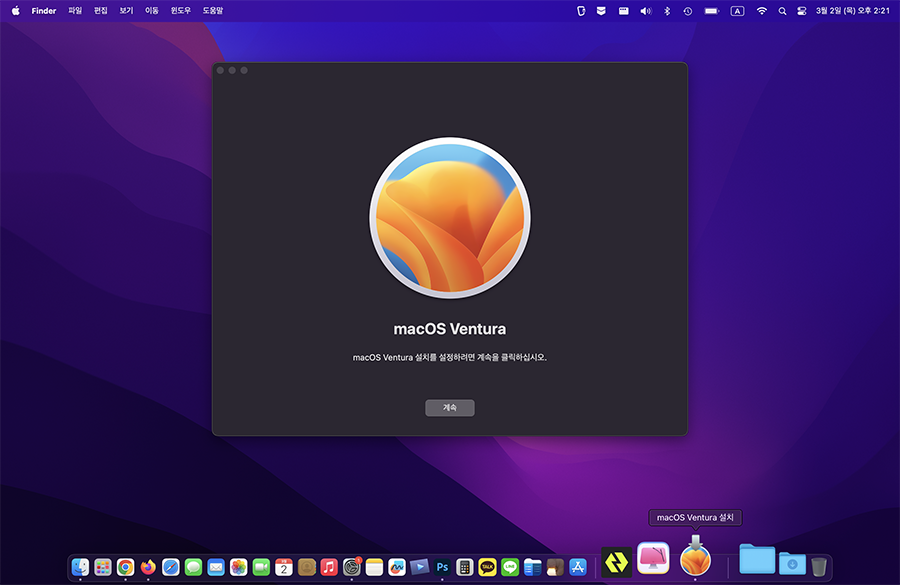Open the Finder menu in the menu bar
900x585 pixels.
click(x=44, y=10)
